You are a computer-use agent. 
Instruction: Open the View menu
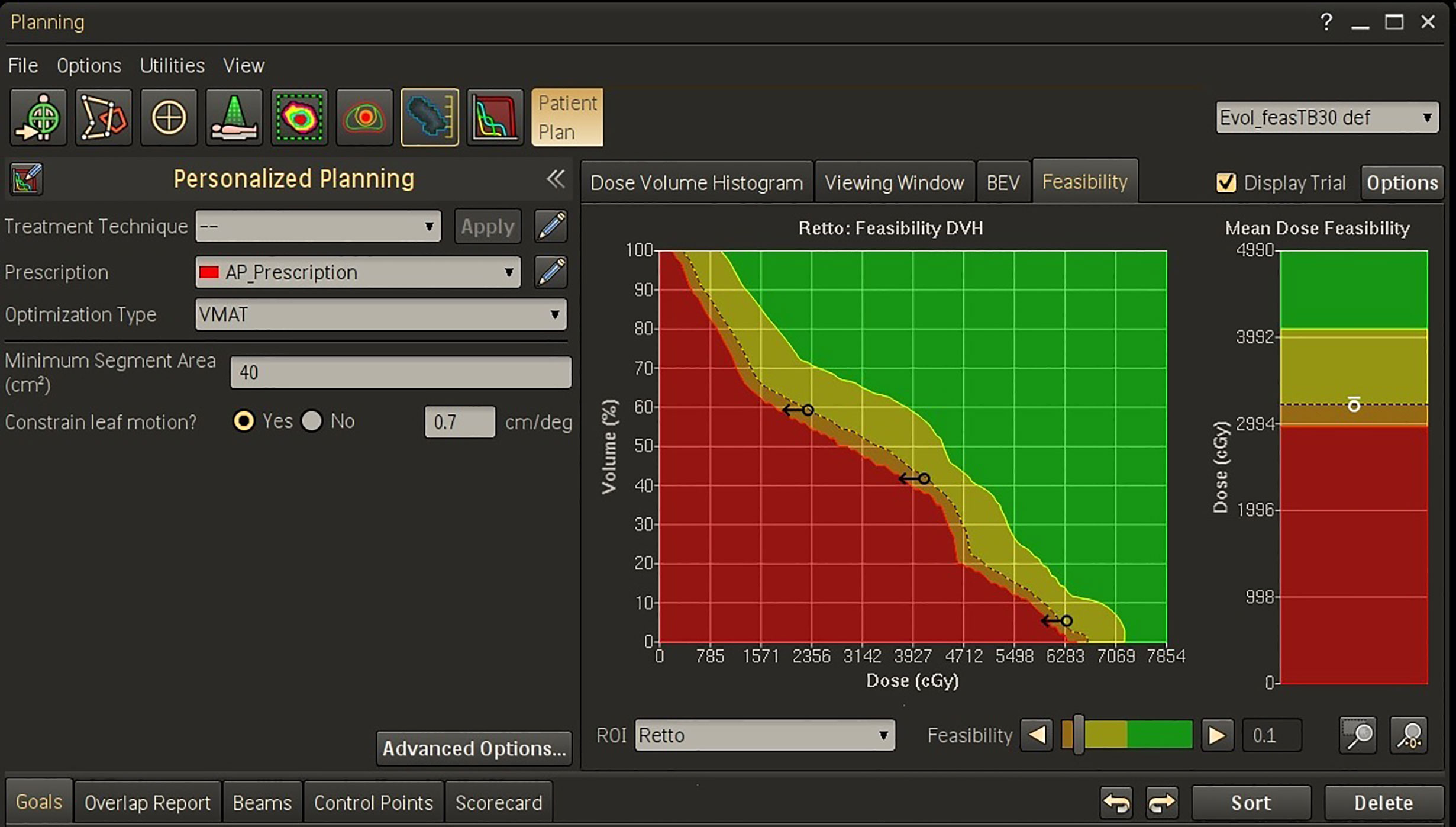[x=244, y=65]
